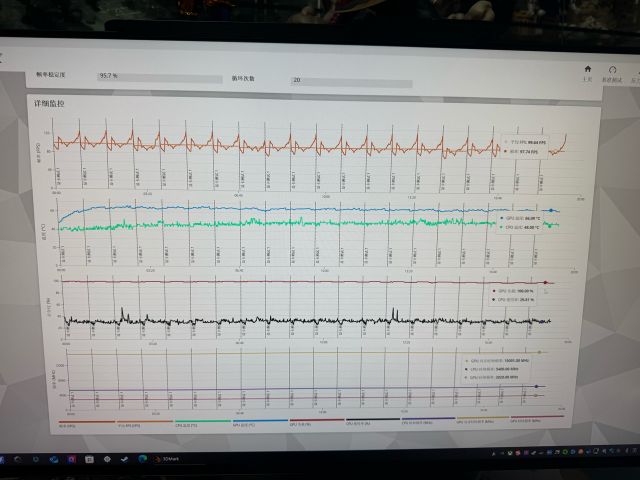
Task: Go to the home page via the house icon
Action: [x=587, y=70]
